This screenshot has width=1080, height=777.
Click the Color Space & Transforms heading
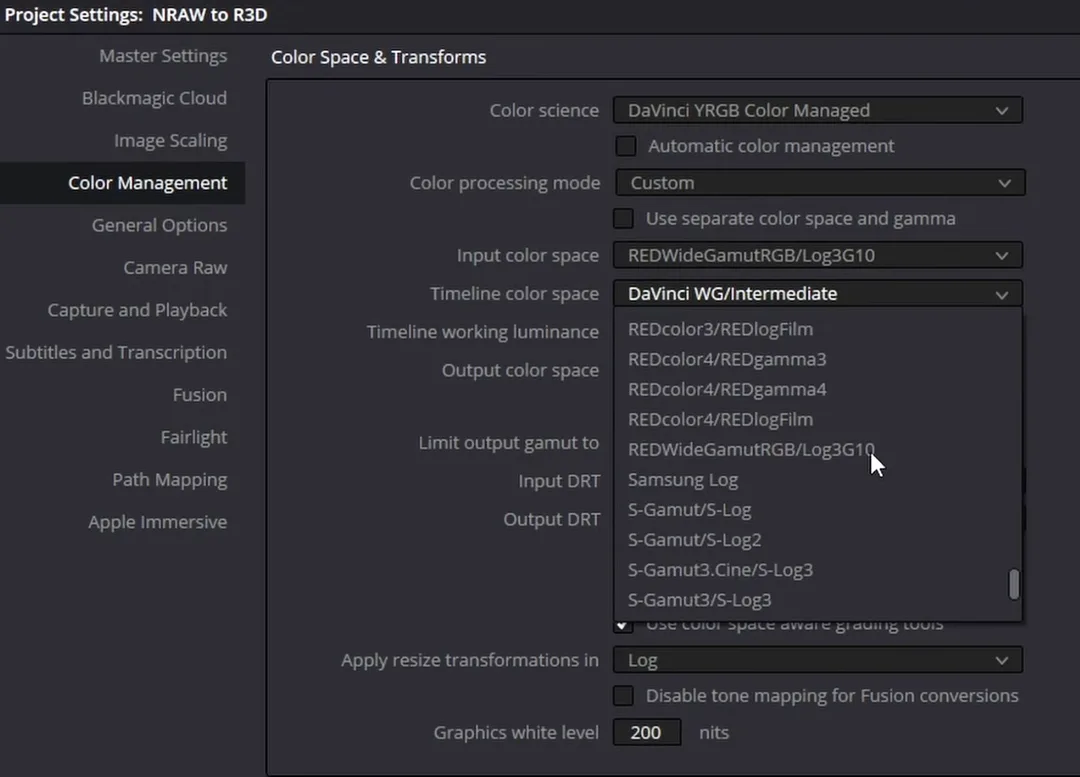click(378, 57)
